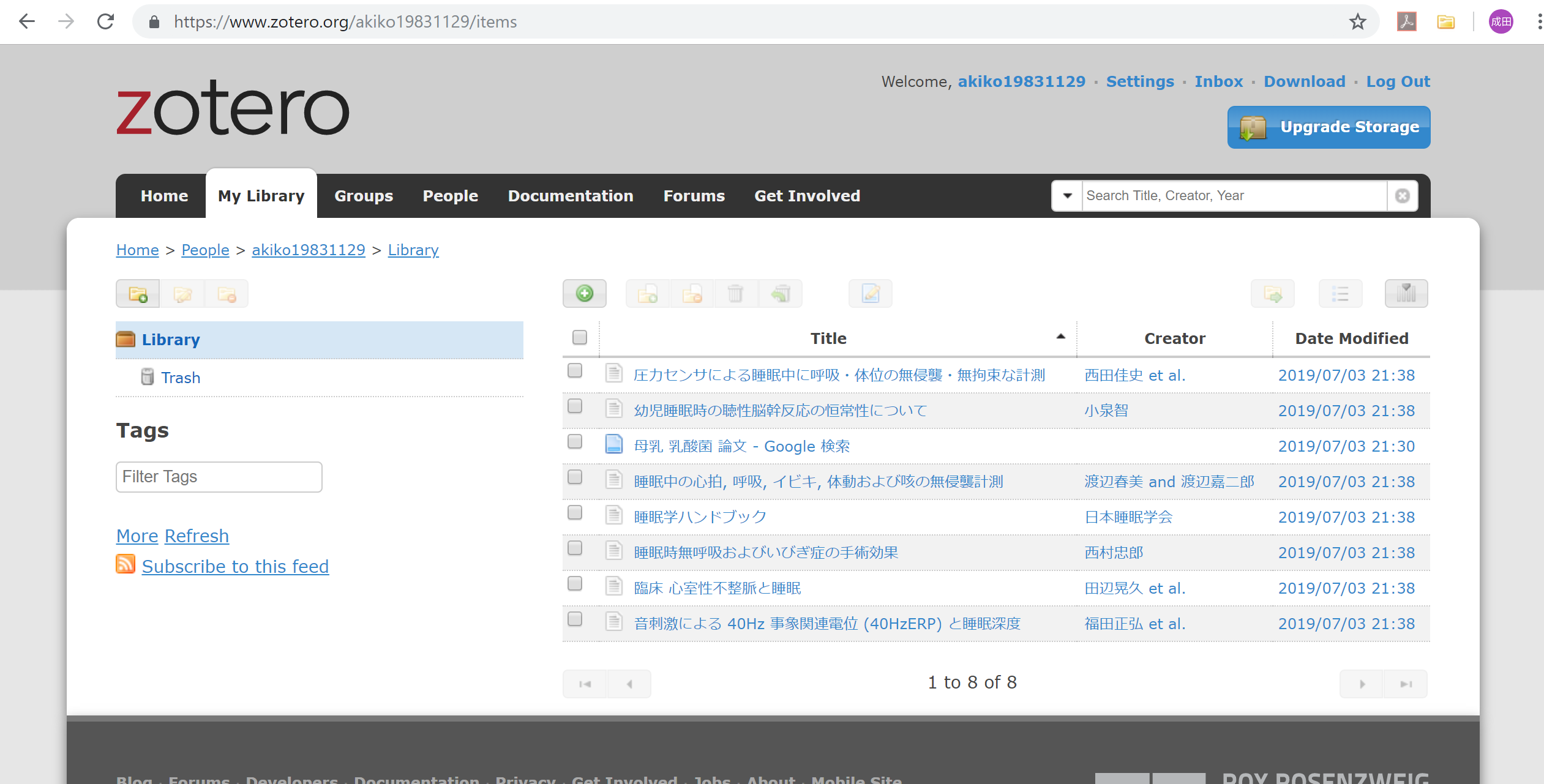Check the box for 睡眠学ハンドブック item
The image size is (1544, 784).
(x=574, y=512)
